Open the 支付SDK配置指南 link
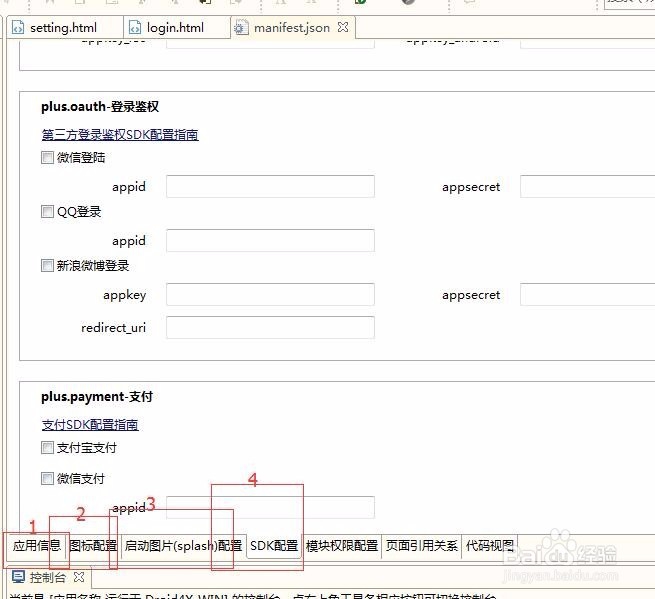 90,424
